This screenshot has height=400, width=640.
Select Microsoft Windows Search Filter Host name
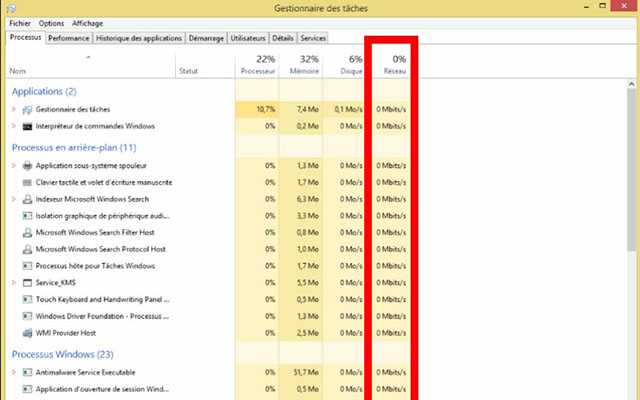[95, 233]
